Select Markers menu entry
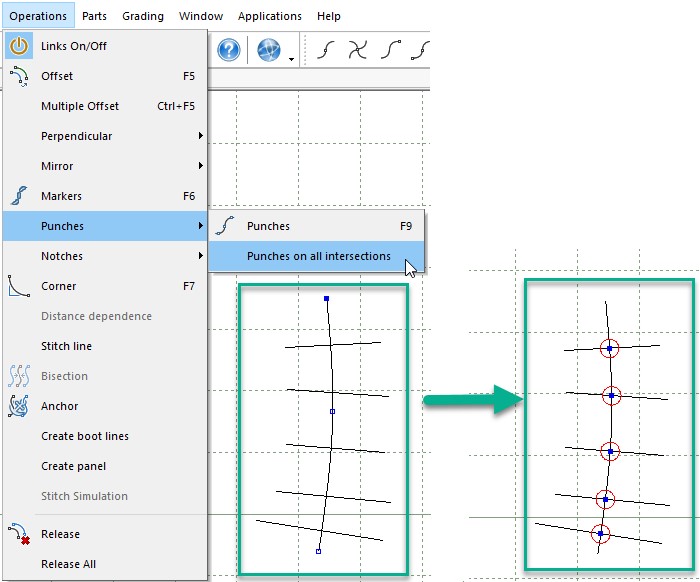700x582 pixels. pos(105,196)
